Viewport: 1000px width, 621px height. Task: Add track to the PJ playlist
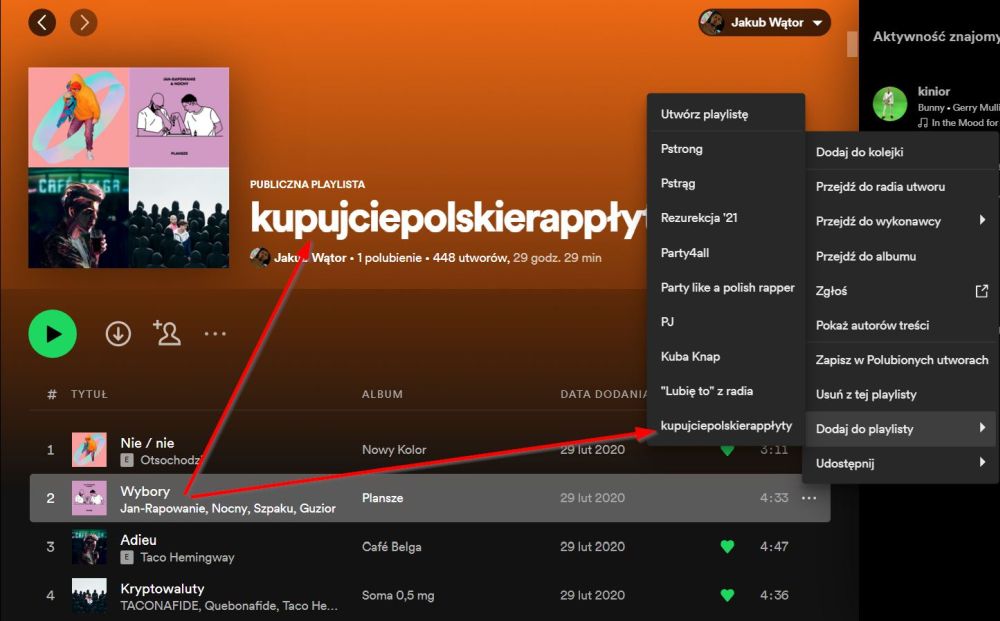click(726, 321)
